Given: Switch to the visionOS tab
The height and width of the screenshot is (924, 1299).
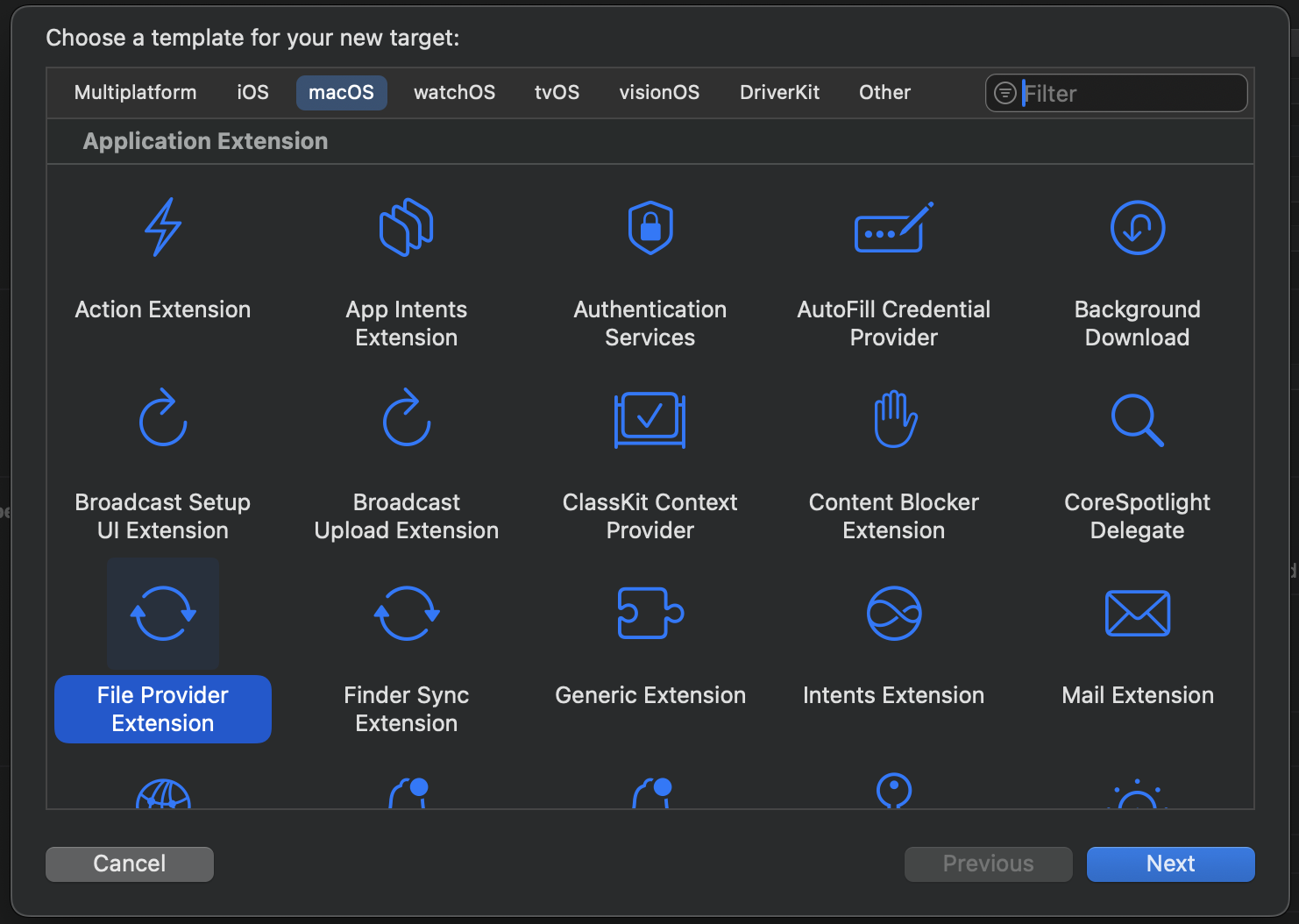Looking at the screenshot, I should coord(660,92).
